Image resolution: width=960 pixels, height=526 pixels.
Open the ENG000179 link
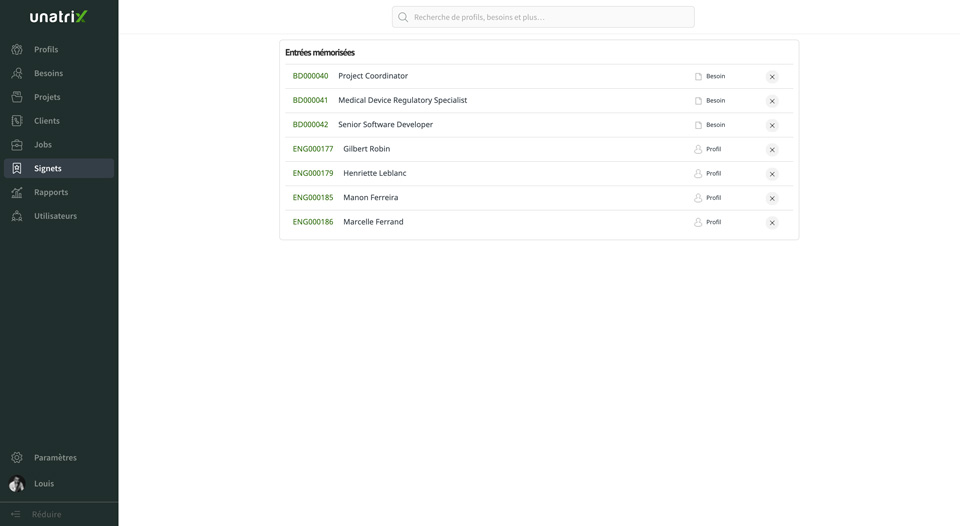pos(313,173)
